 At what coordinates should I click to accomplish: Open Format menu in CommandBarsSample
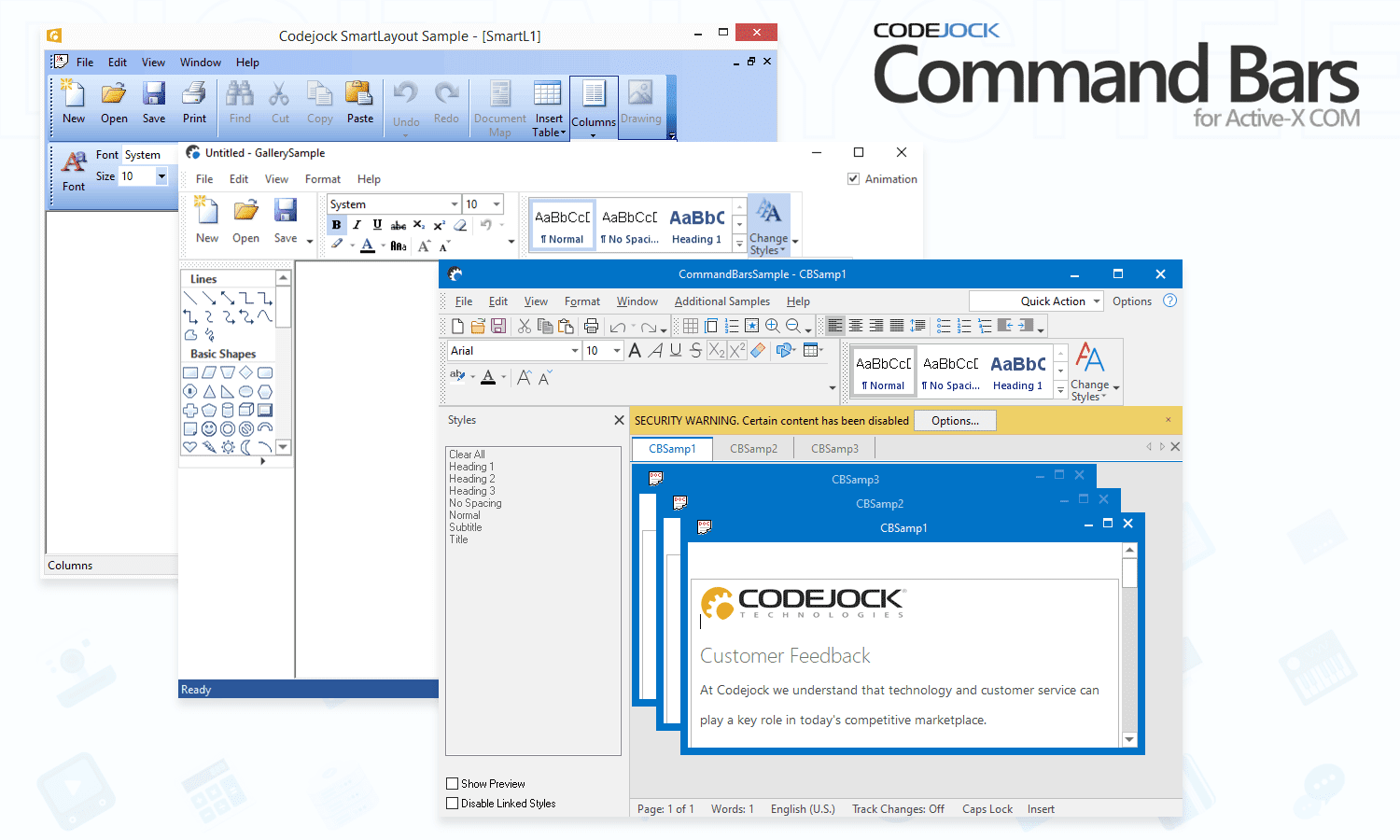[x=581, y=301]
